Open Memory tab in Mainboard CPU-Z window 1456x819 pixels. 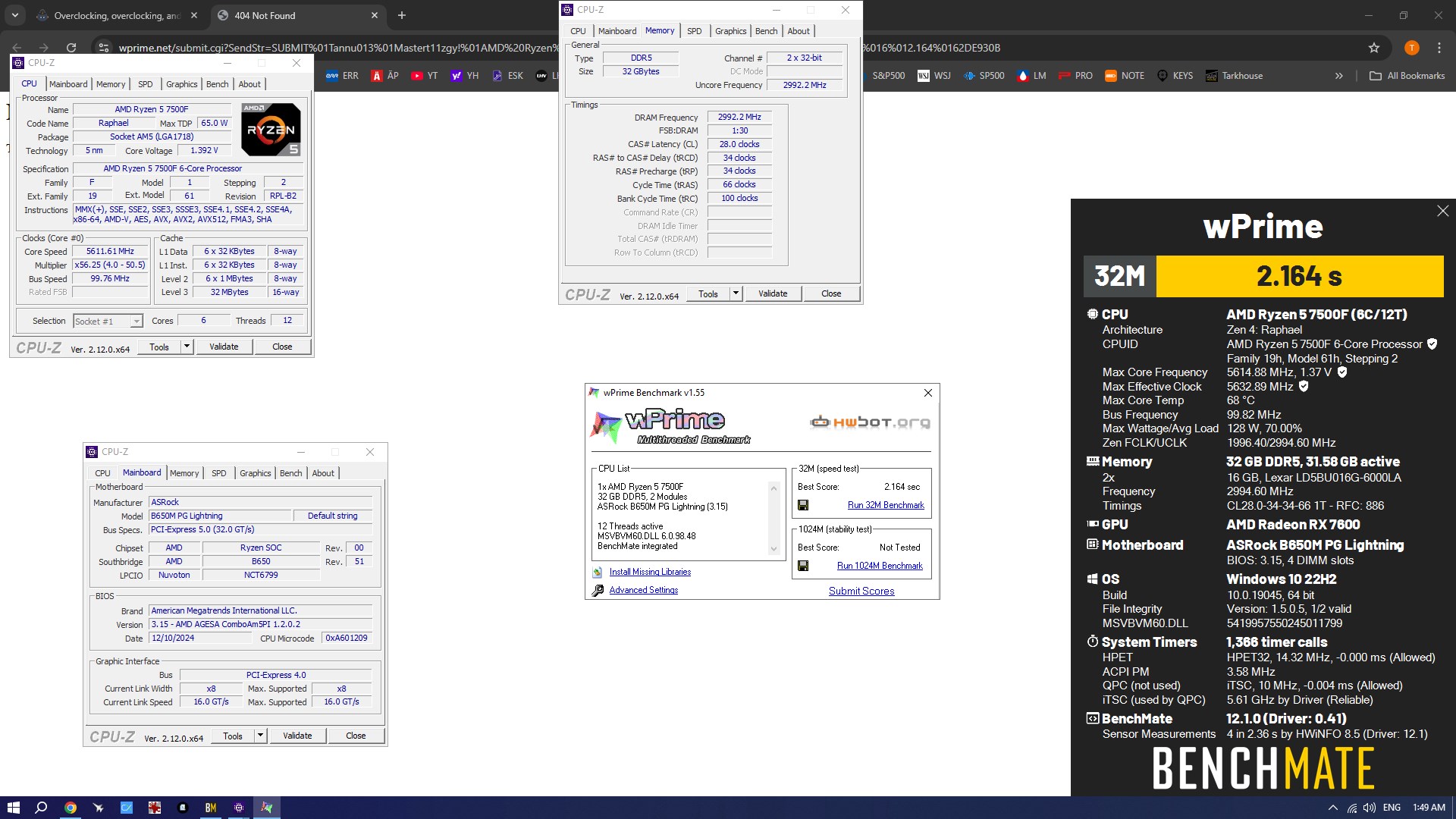click(184, 473)
